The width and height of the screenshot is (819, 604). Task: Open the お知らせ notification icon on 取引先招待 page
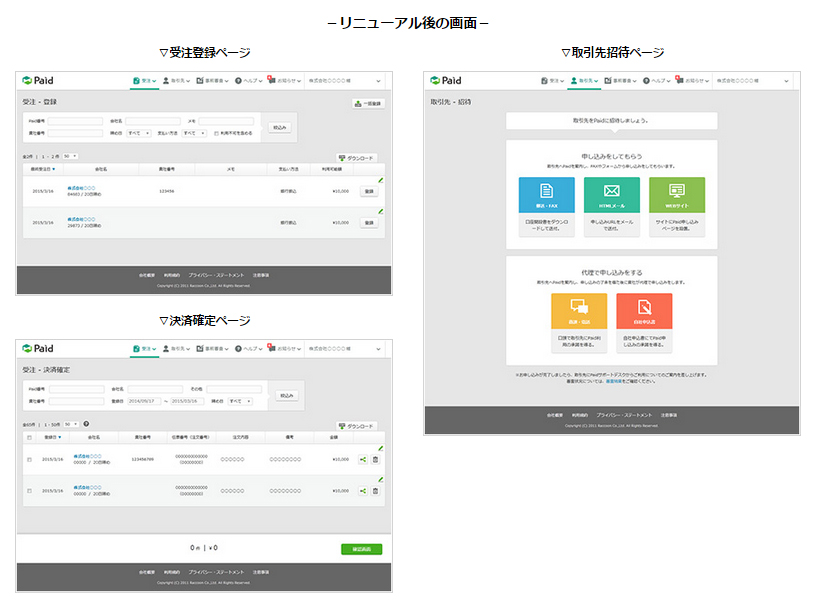[679, 79]
